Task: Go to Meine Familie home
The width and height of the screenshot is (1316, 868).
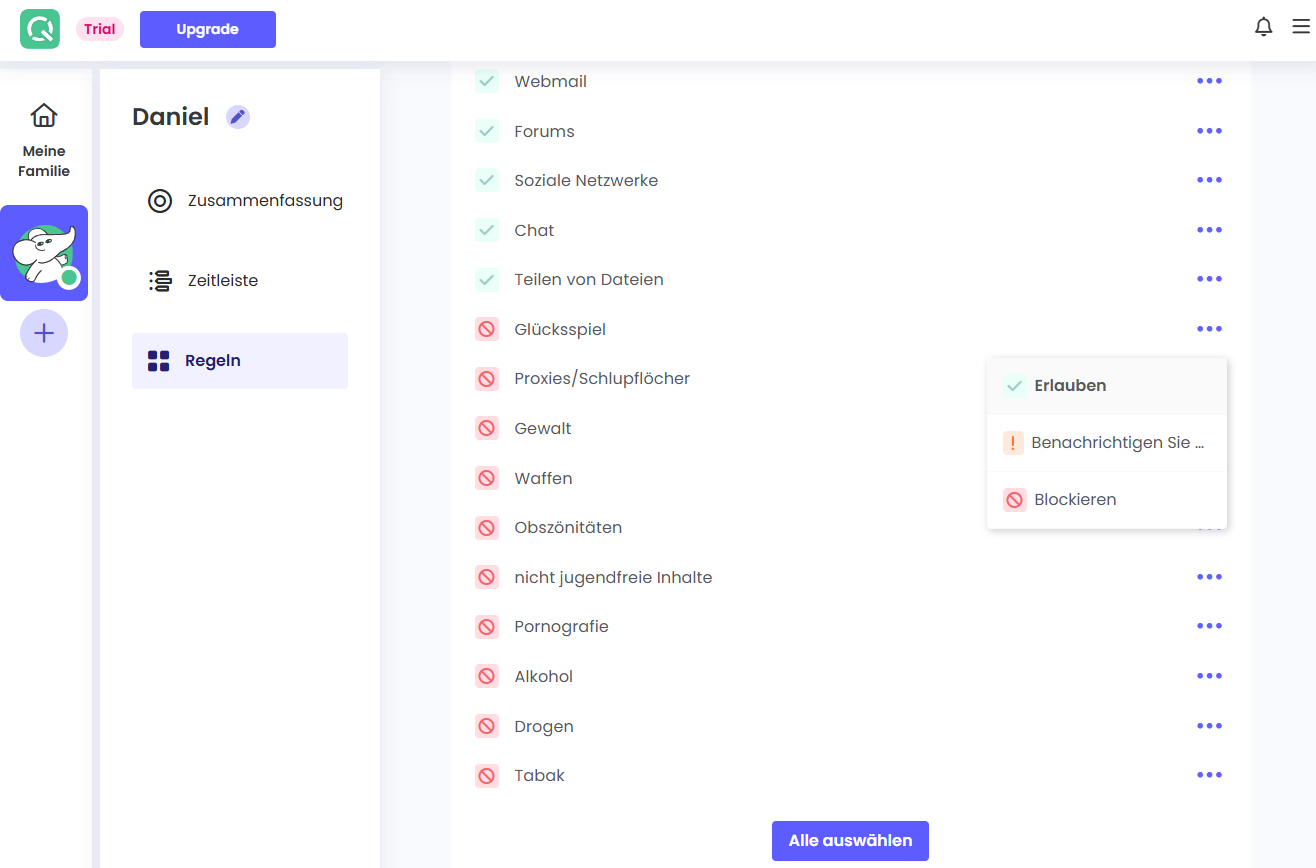Action: pos(44,139)
